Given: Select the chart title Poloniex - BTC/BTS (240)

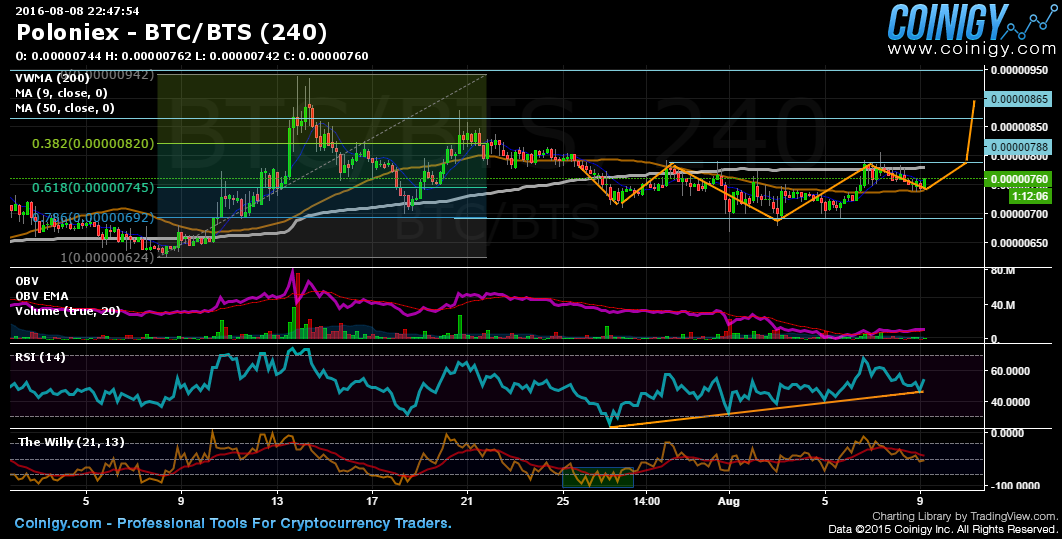Looking at the screenshot, I should click(x=172, y=32).
